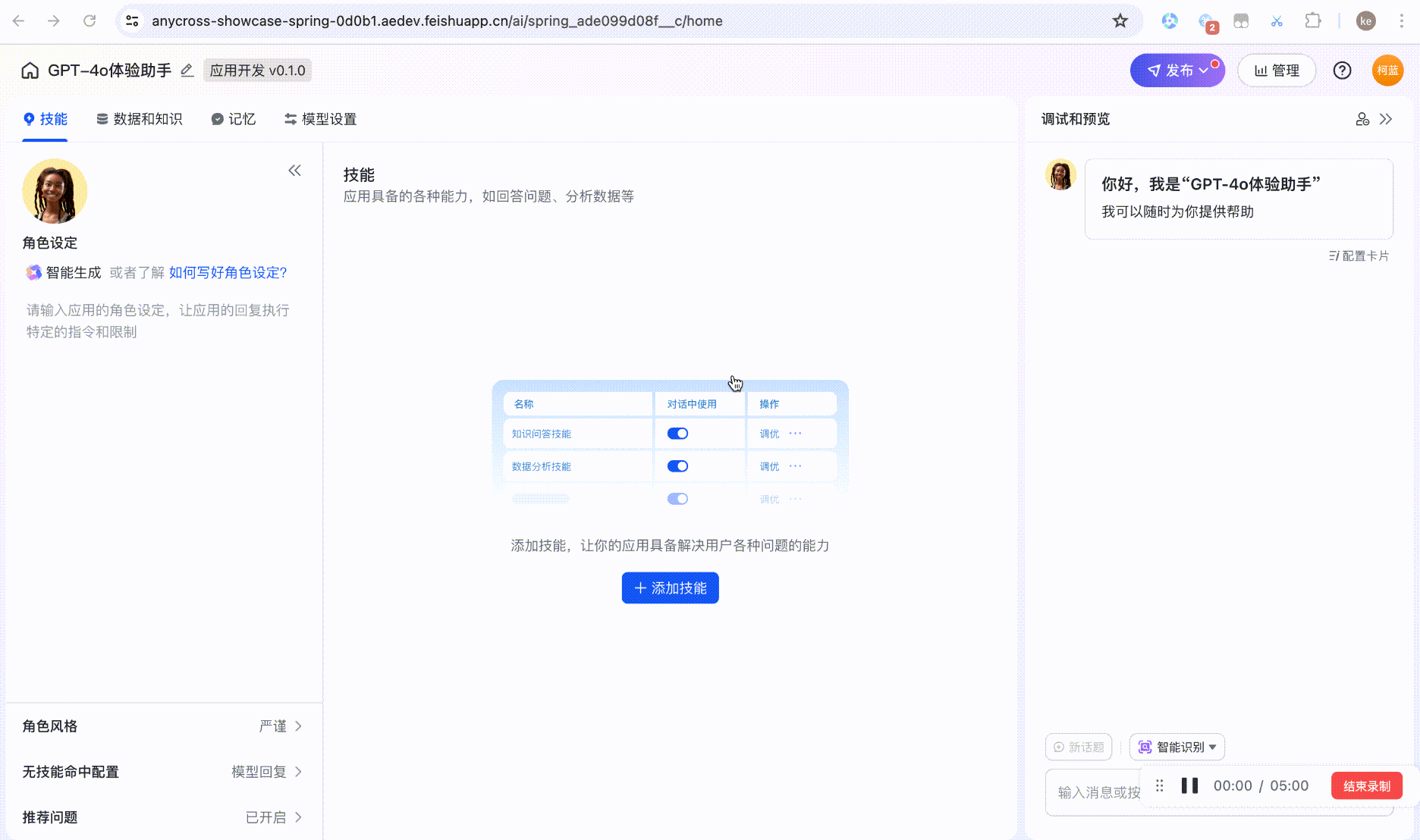The width and height of the screenshot is (1420, 840).
Task: Click the gray extension icon before scissors
Action: [1241, 20]
